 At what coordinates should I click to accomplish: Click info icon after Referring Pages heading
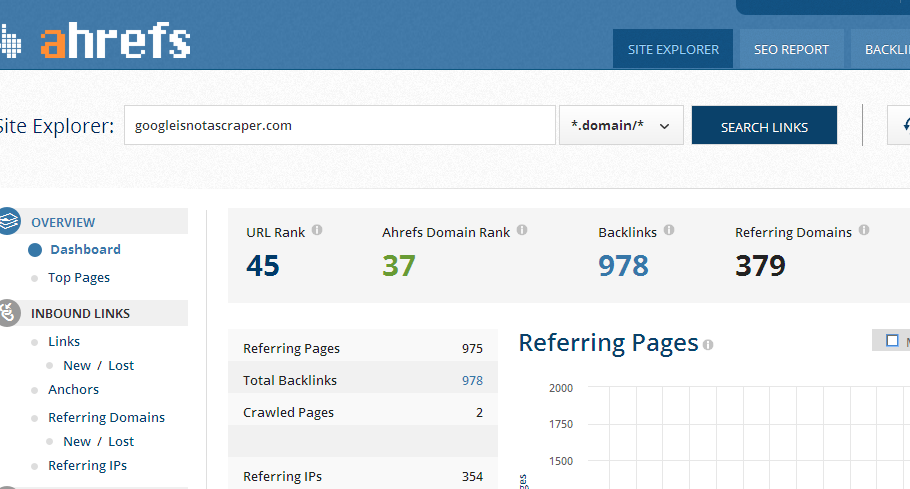click(x=708, y=345)
